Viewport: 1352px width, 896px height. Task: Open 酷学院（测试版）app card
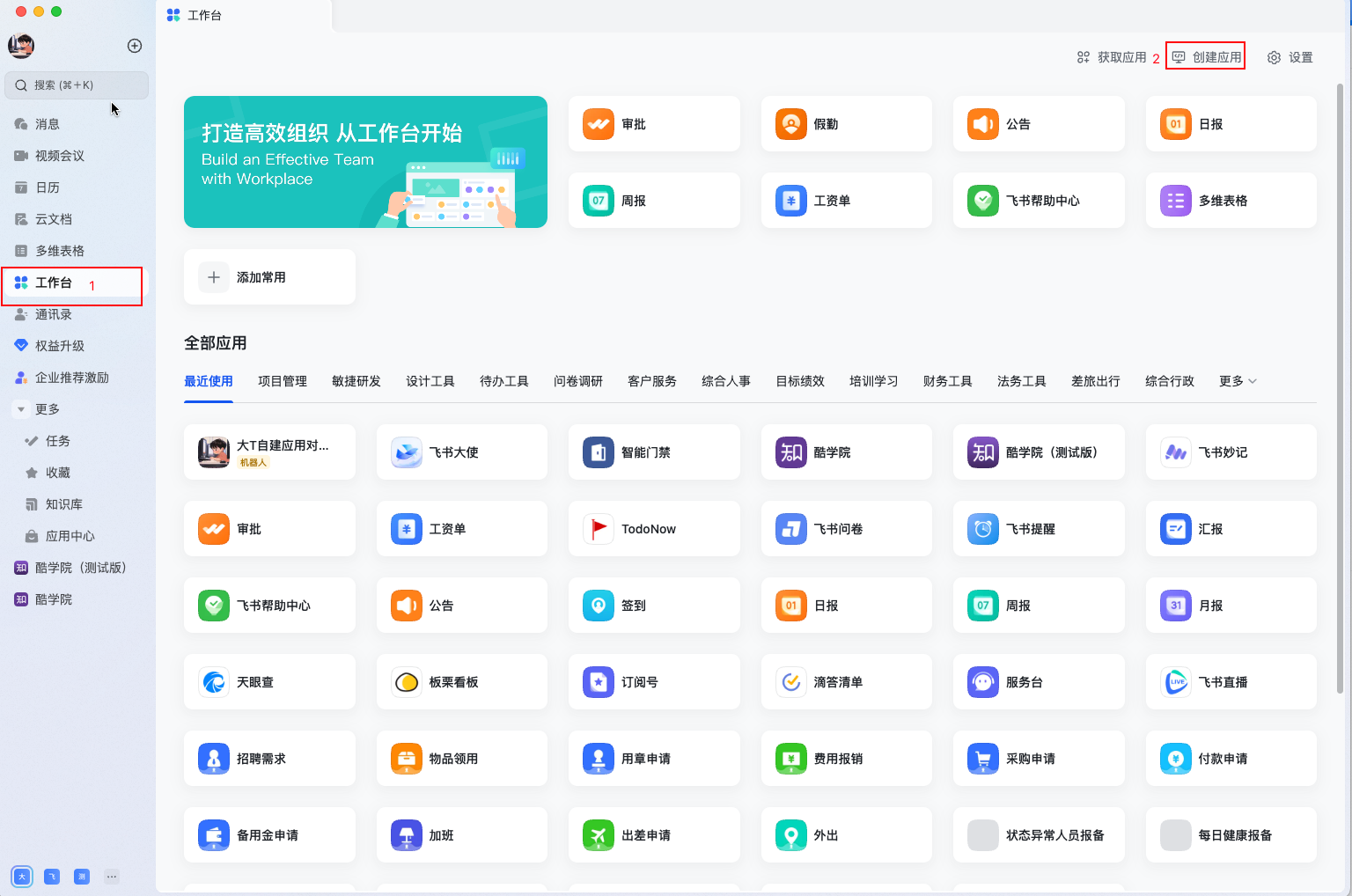pyautogui.click(x=1039, y=452)
